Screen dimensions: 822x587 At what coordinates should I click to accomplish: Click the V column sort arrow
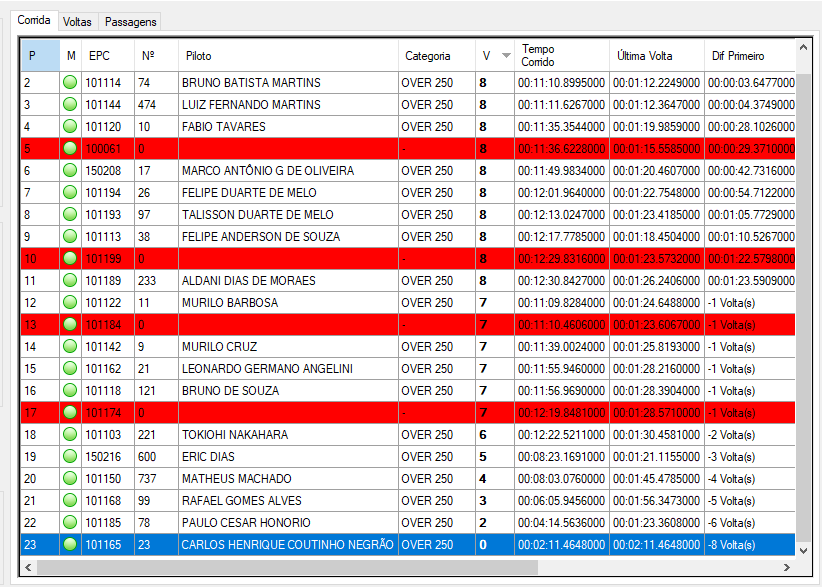pos(506,56)
